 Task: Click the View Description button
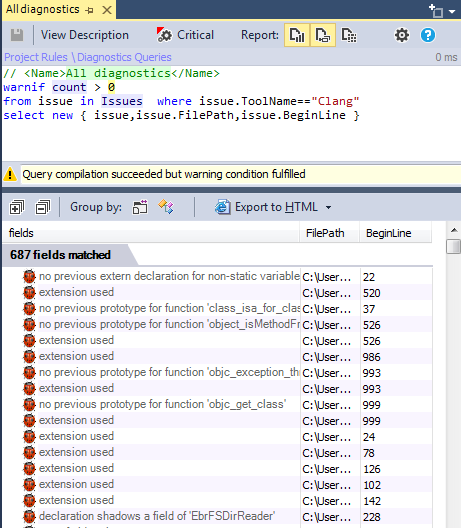85,35
